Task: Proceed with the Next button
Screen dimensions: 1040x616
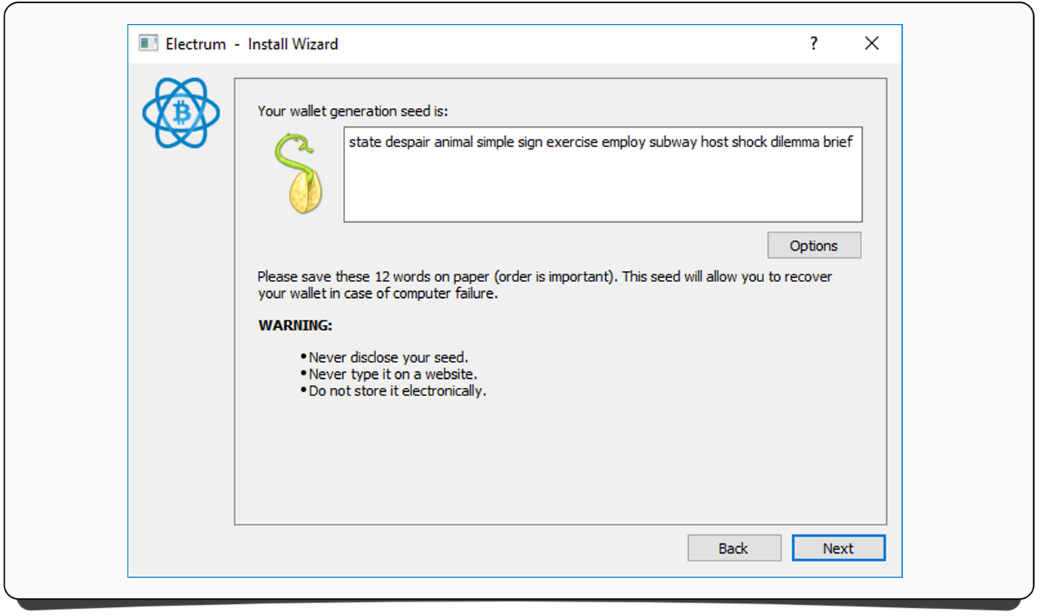Action: click(x=837, y=548)
